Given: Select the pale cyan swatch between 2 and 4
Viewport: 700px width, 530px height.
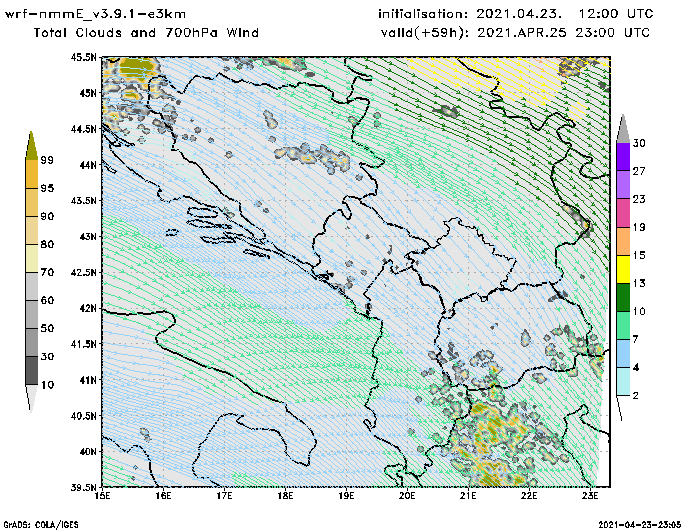Looking at the screenshot, I should [623, 382].
